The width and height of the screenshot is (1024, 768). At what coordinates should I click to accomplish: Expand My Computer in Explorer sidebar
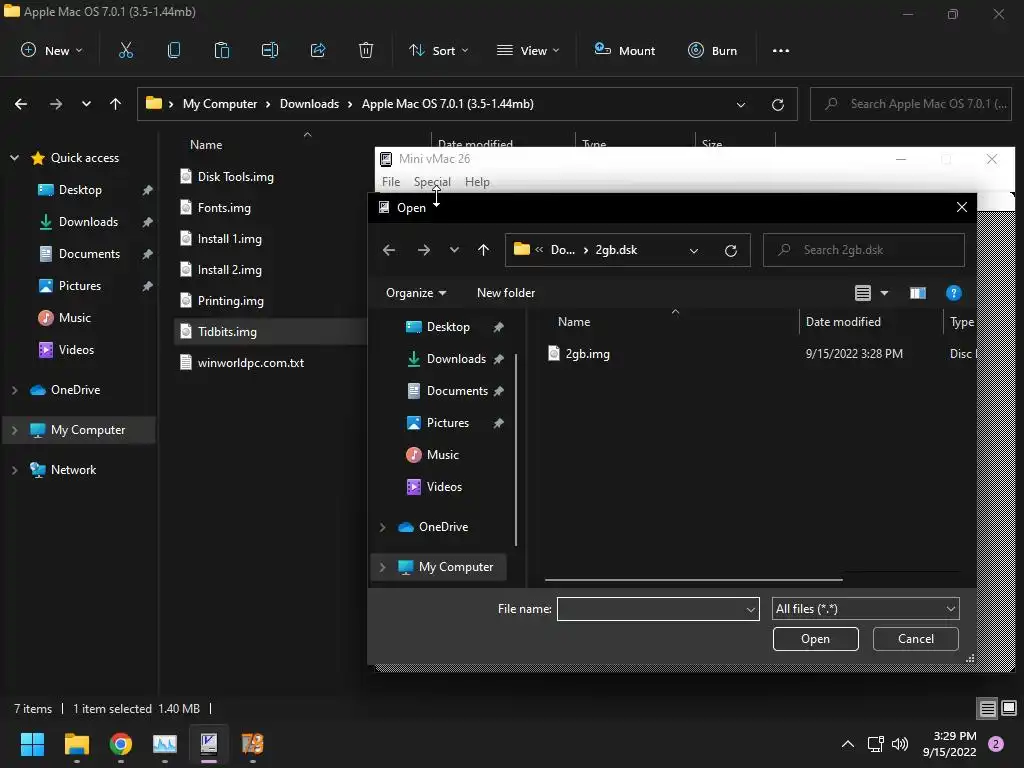pos(14,430)
